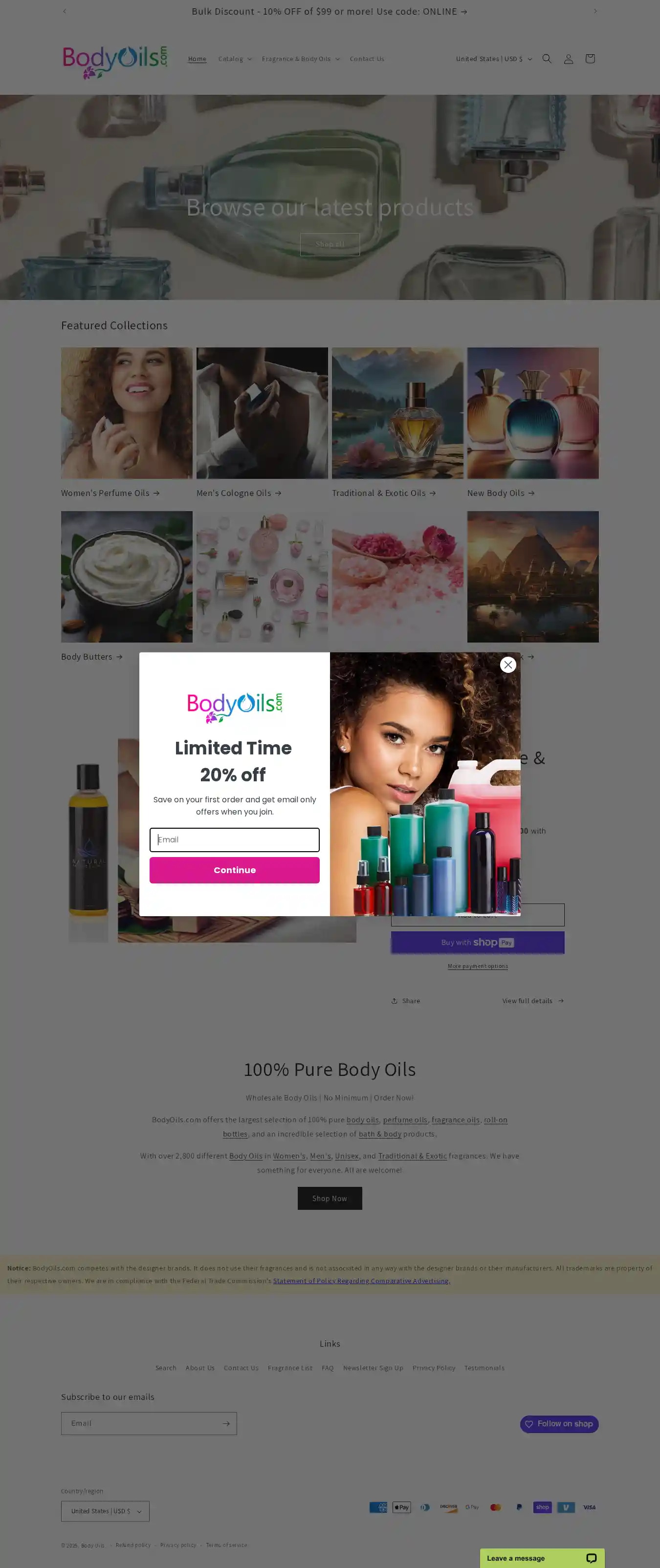
Task: Show previous announcement with left arrow
Action: [65, 11]
